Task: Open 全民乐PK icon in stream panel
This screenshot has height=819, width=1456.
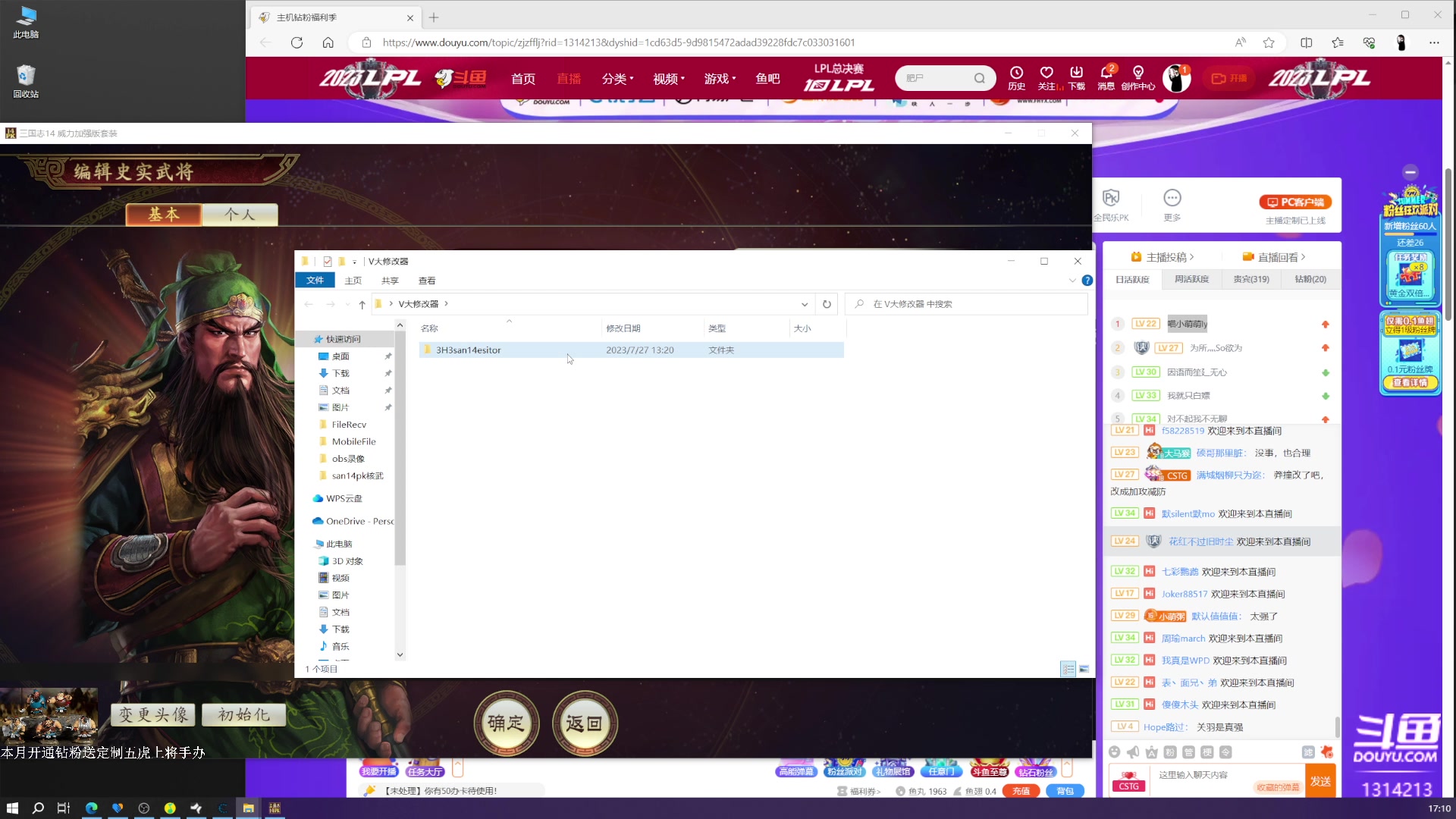Action: (x=1111, y=205)
